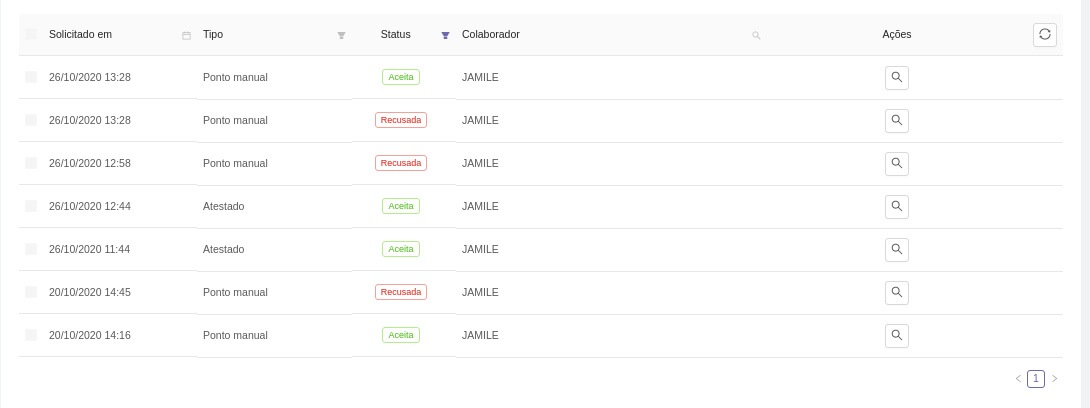Toggle the select-all checkbox in the header
1090x408 pixels.
[x=31, y=34]
